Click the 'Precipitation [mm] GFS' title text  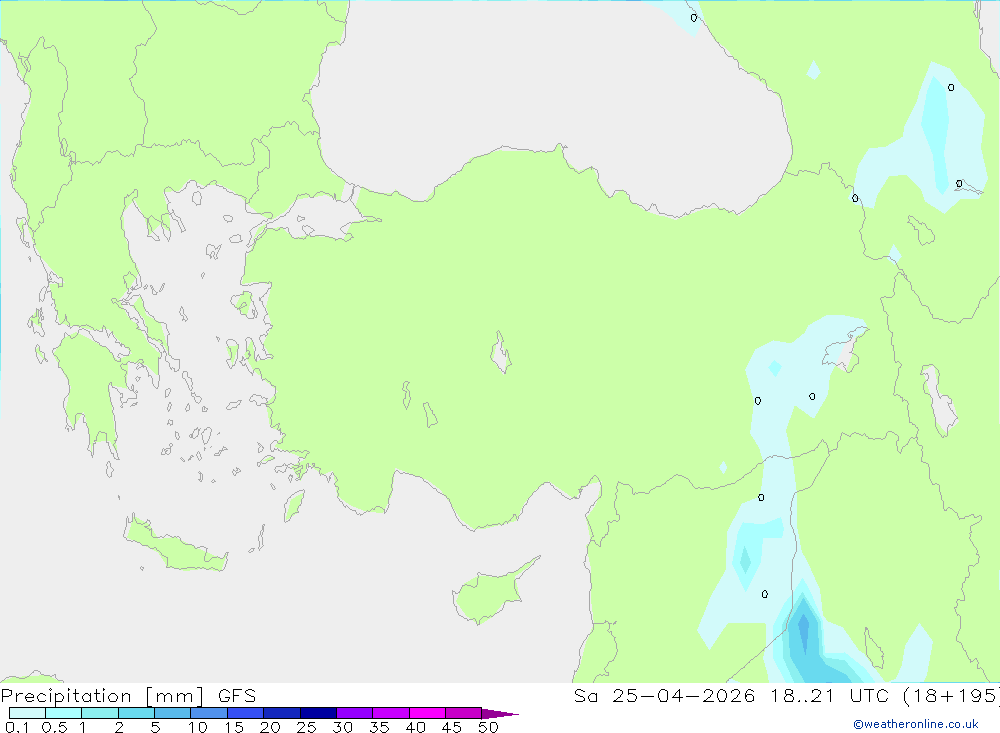(128, 696)
